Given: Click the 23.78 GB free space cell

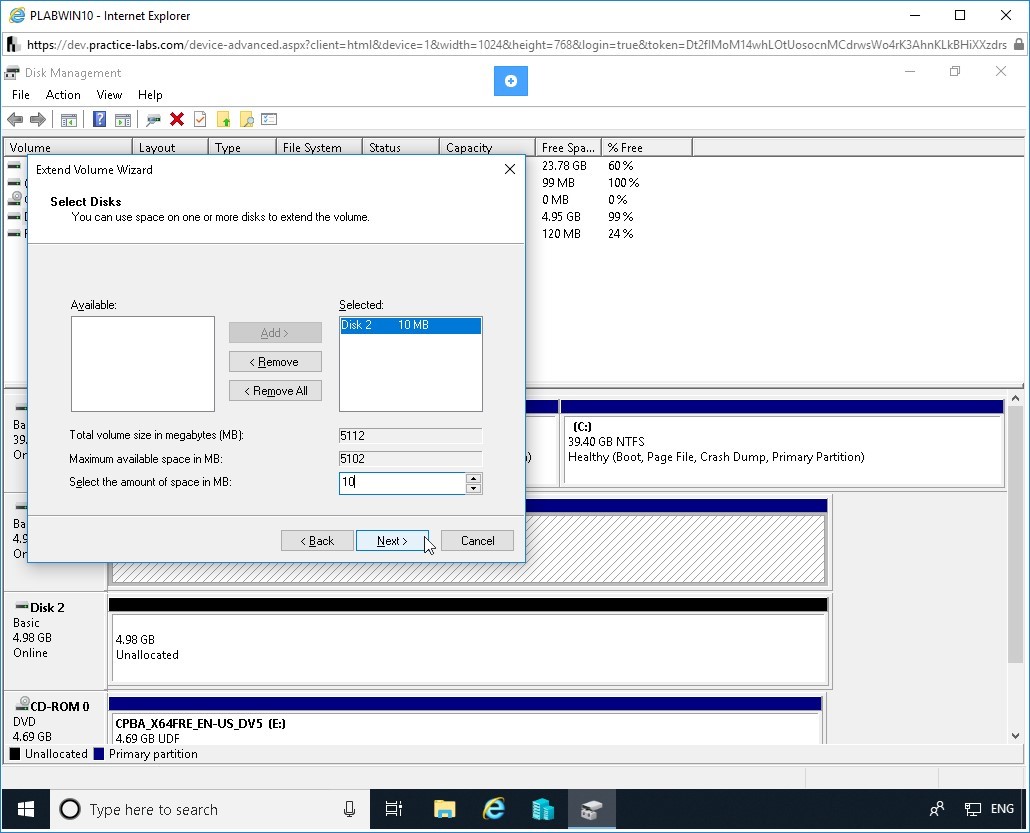Looking at the screenshot, I should 564,166.
